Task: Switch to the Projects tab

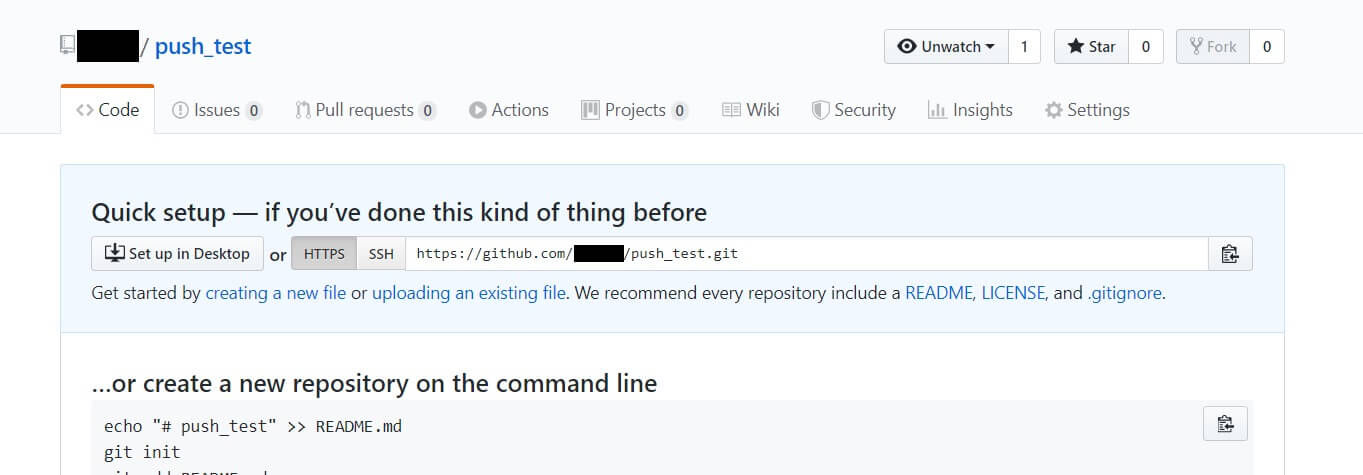Action: [x=634, y=110]
